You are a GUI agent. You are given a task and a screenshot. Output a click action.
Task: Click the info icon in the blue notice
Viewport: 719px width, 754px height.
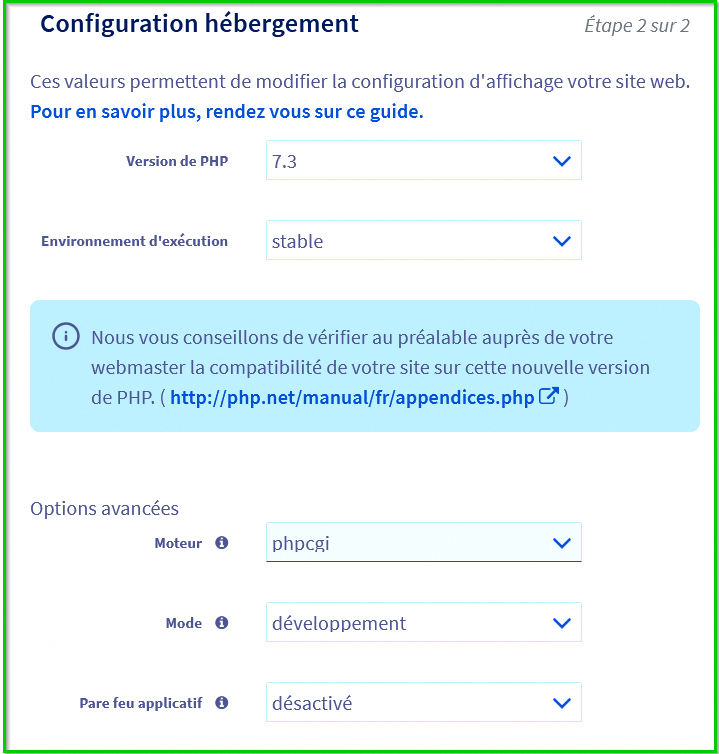click(x=66, y=337)
